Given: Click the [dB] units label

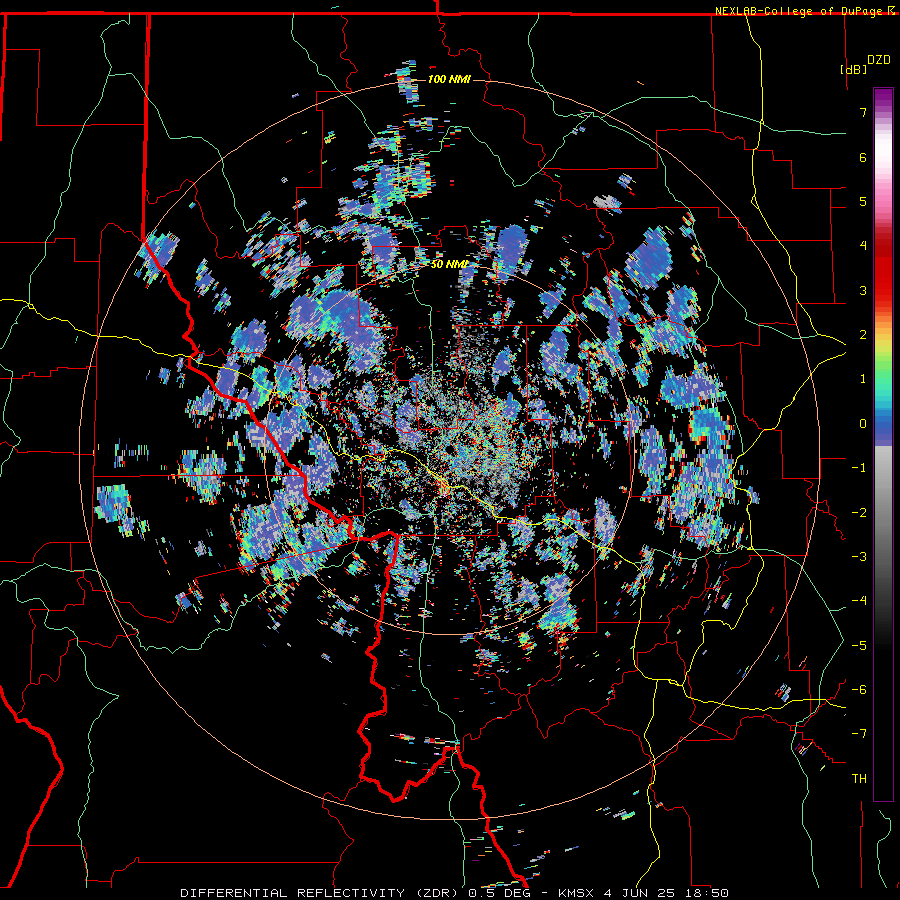Looking at the screenshot, I should (854, 69).
